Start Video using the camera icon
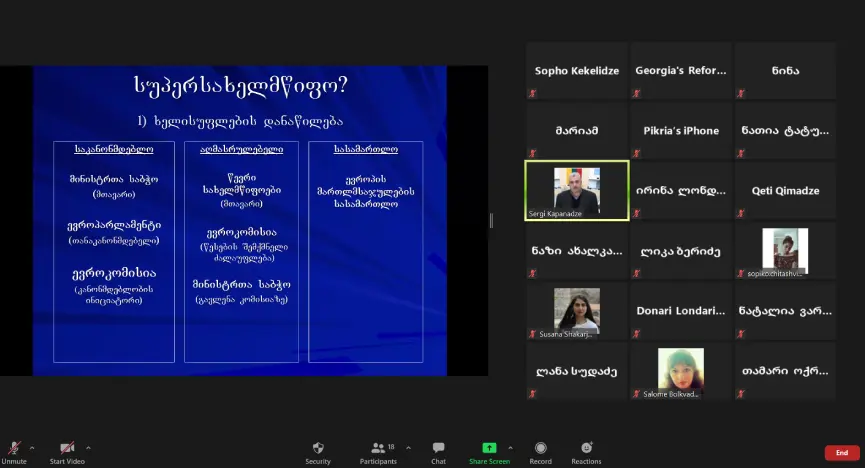 66,449
